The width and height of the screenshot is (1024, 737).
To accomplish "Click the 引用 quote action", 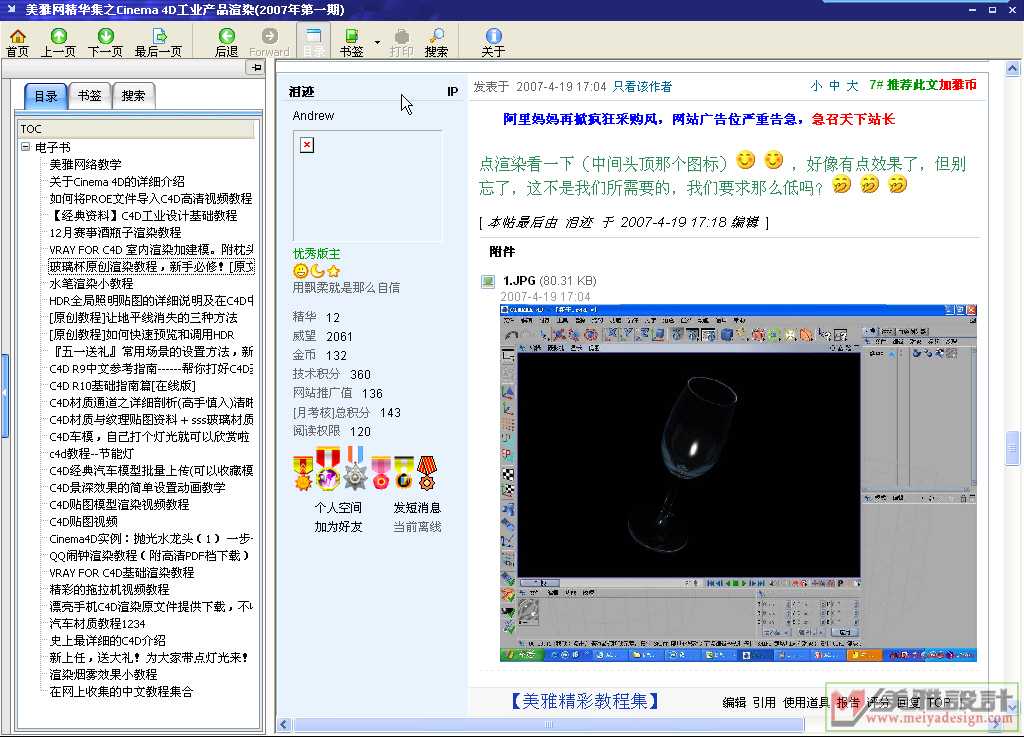I will tap(764, 702).
